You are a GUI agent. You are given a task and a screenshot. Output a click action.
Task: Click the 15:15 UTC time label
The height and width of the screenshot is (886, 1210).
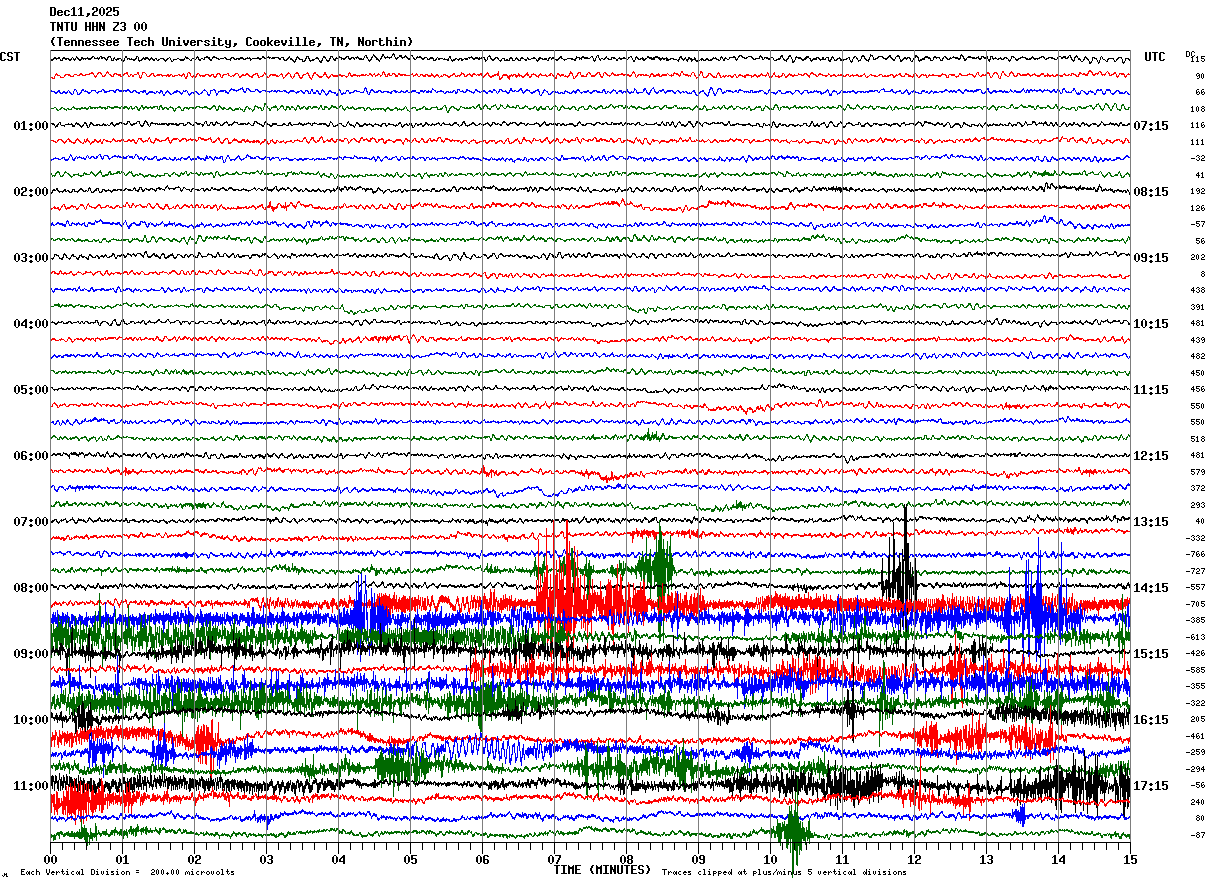point(1151,654)
